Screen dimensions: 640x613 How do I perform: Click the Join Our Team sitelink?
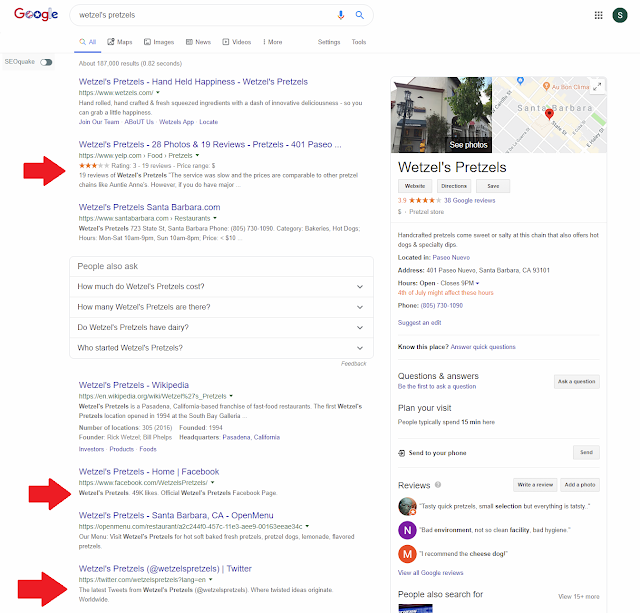click(x=99, y=122)
